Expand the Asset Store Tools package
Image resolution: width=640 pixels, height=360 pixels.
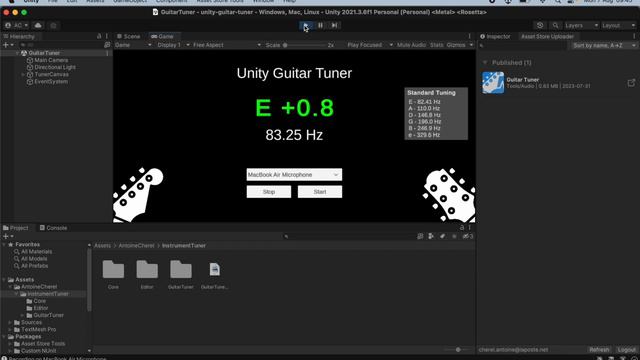point(10,344)
